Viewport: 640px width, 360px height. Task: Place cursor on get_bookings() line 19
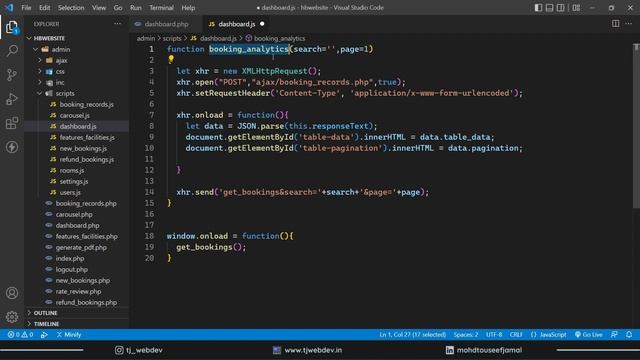point(211,247)
